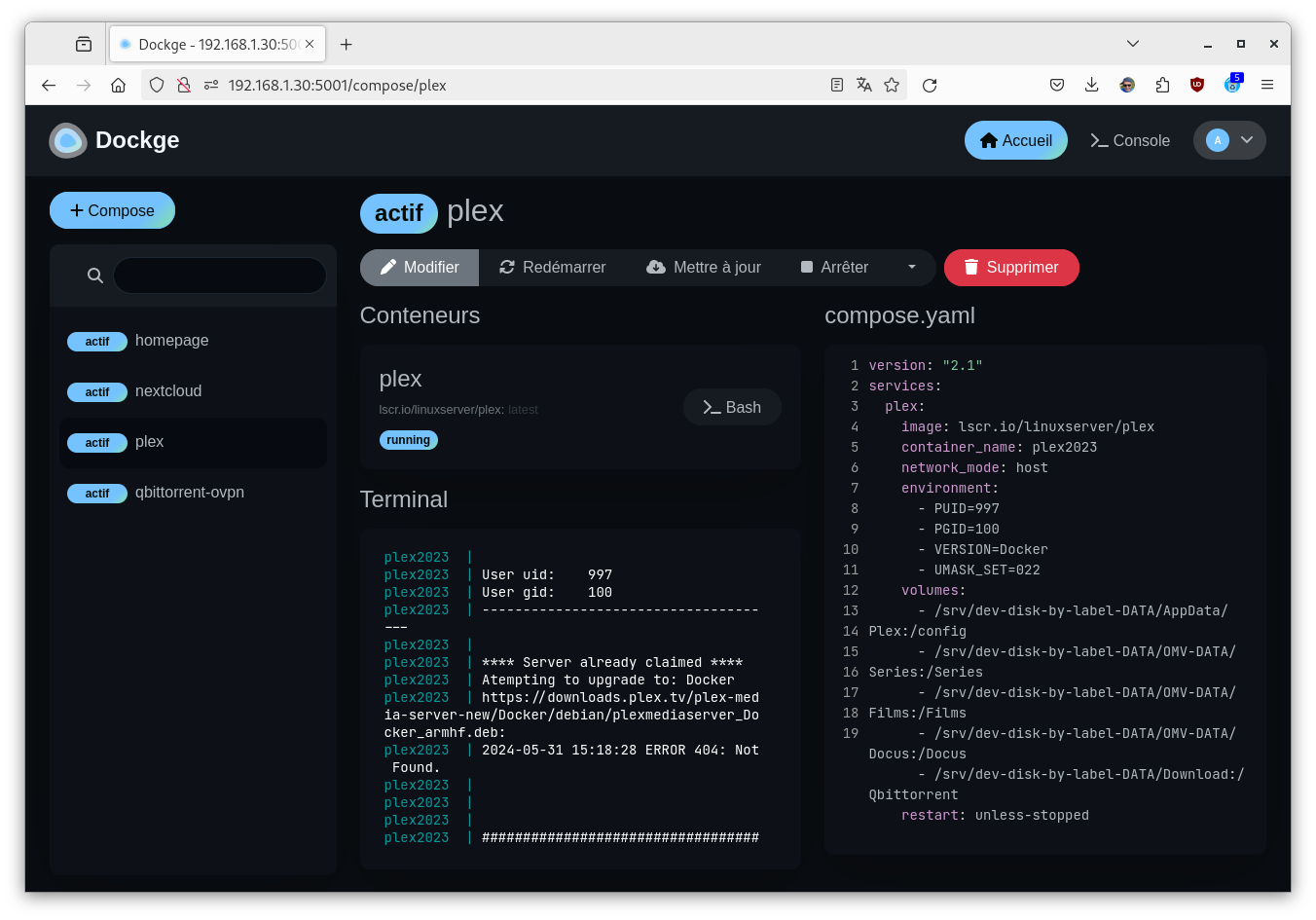Select the nextcloud stack

coord(193,391)
